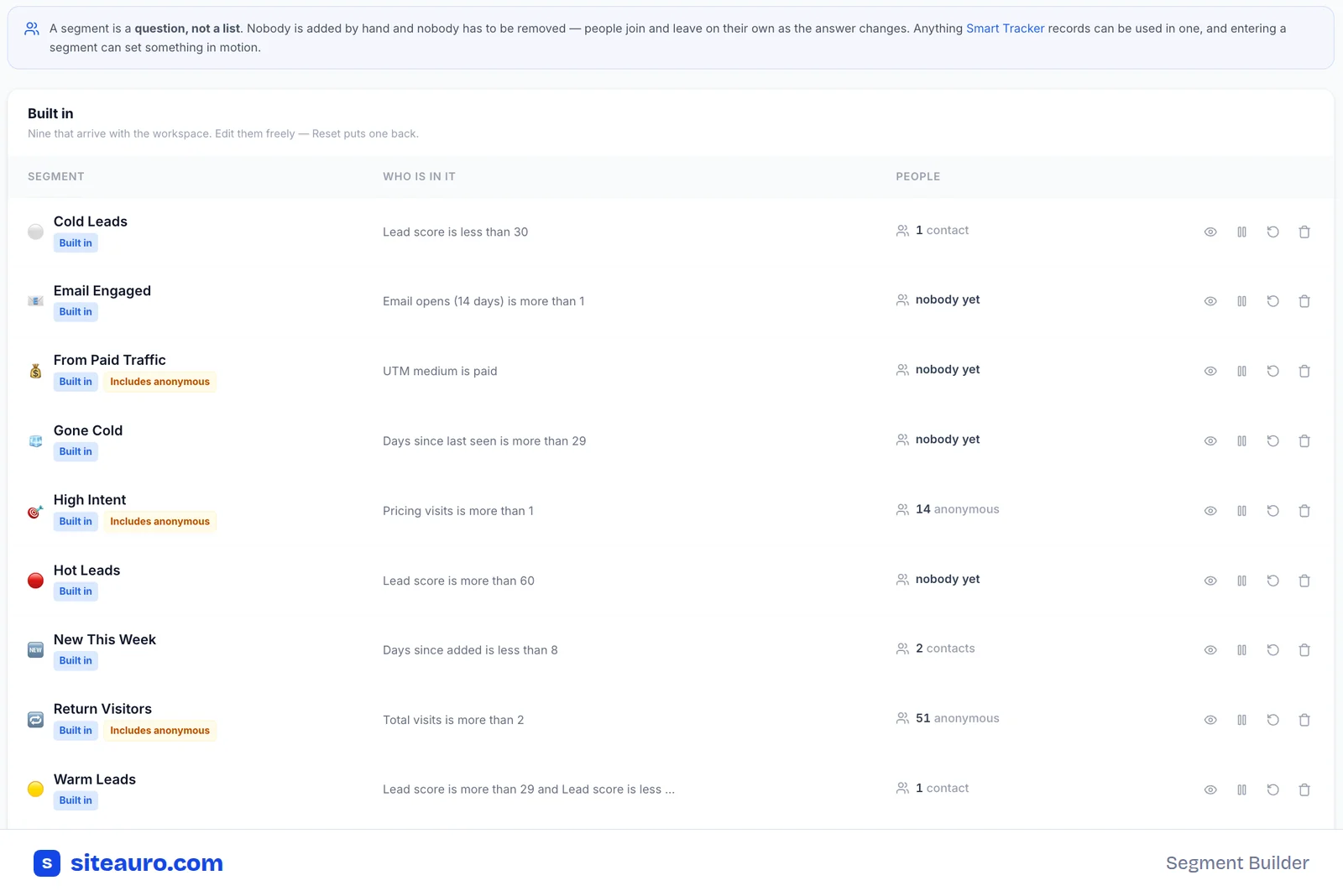Delete the Hot Leads segment
Screen dimensions: 1343x896
click(x=1304, y=581)
